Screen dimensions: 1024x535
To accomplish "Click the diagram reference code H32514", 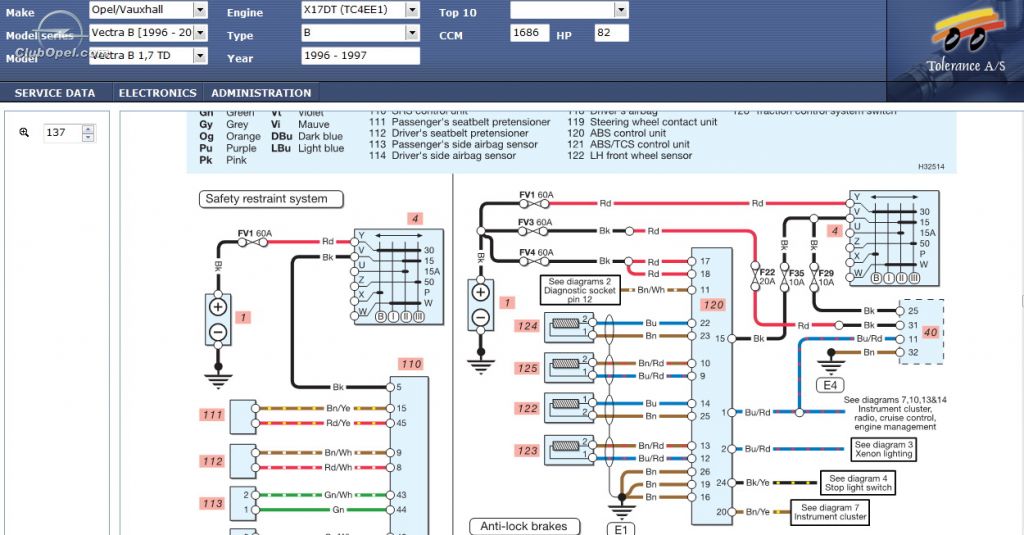I will pyautogui.click(x=931, y=167).
